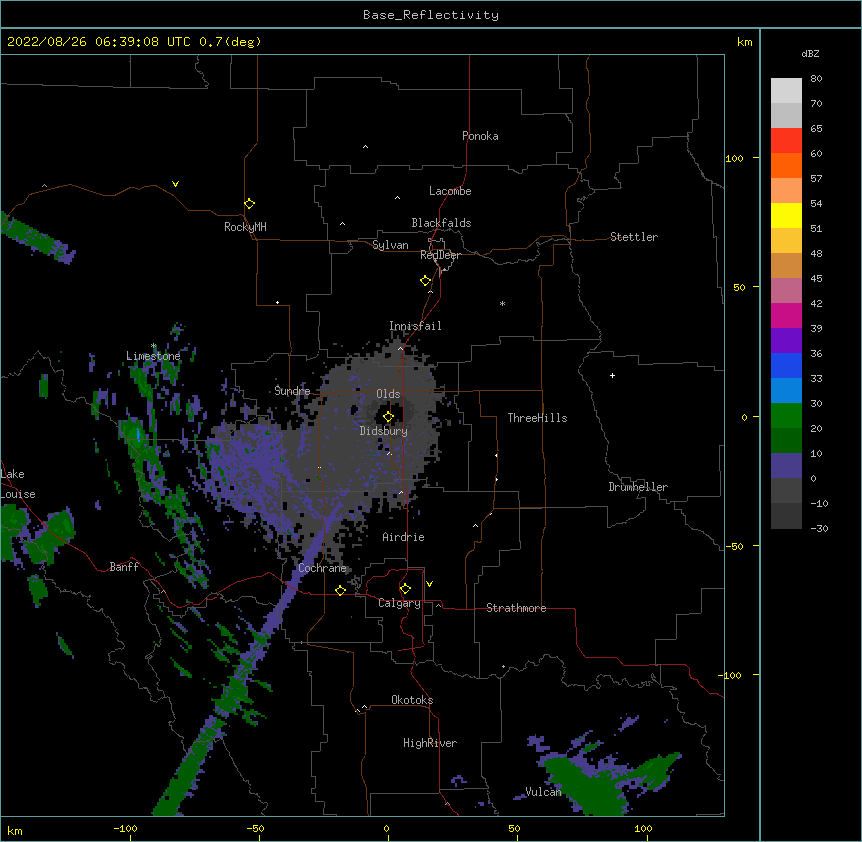
Task: Click the ThreeHills label
Action: click(537, 418)
